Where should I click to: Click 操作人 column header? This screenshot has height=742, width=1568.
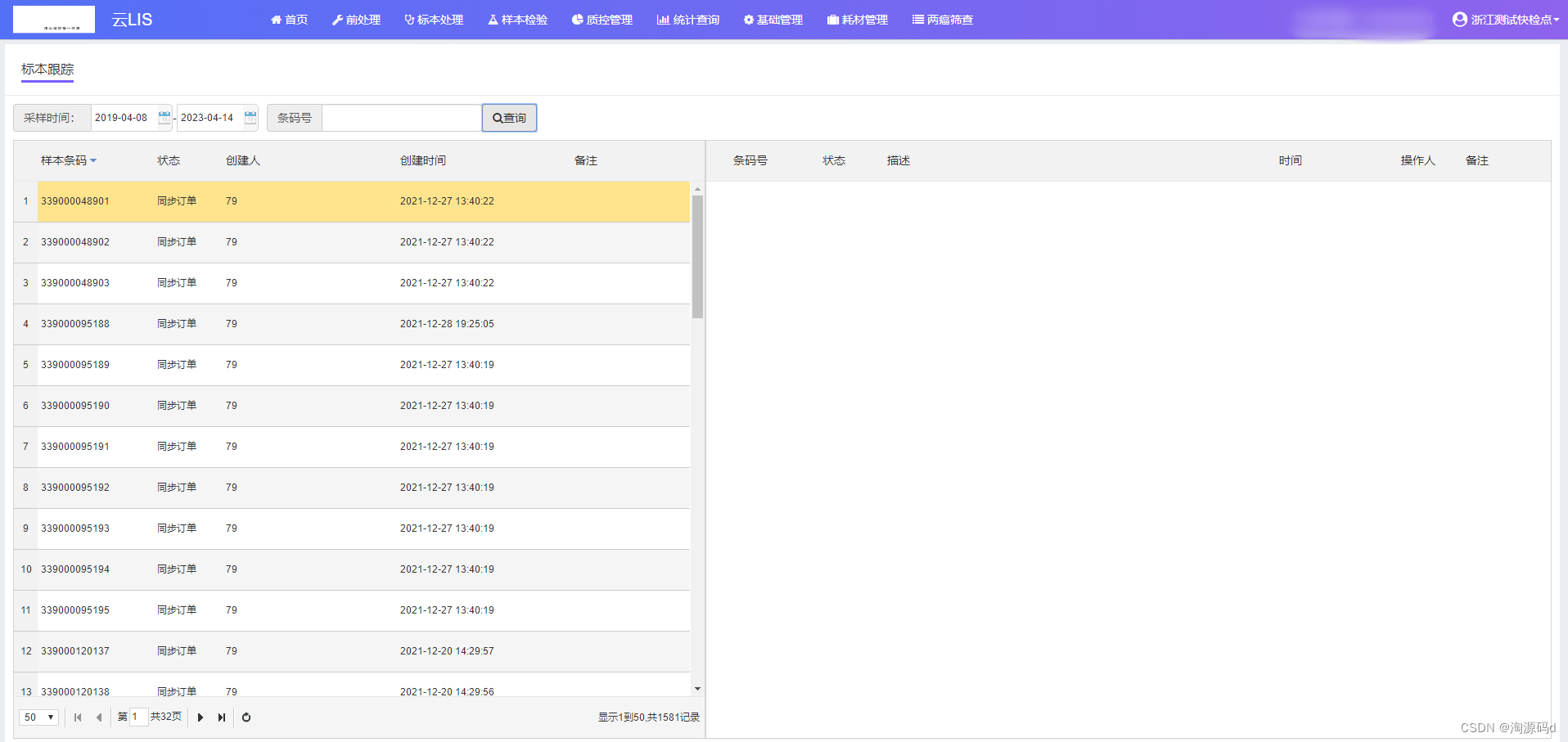(x=1418, y=160)
